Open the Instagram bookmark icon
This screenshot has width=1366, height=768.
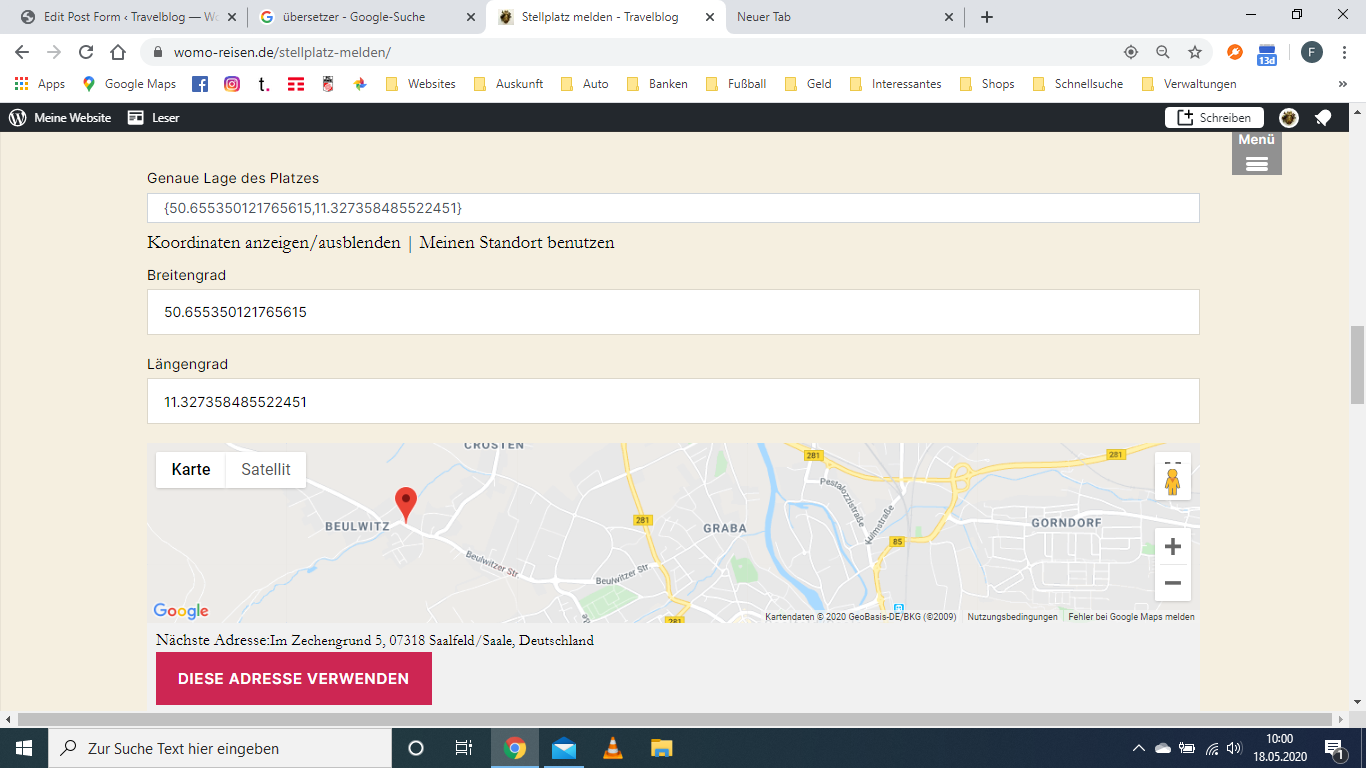coord(232,84)
